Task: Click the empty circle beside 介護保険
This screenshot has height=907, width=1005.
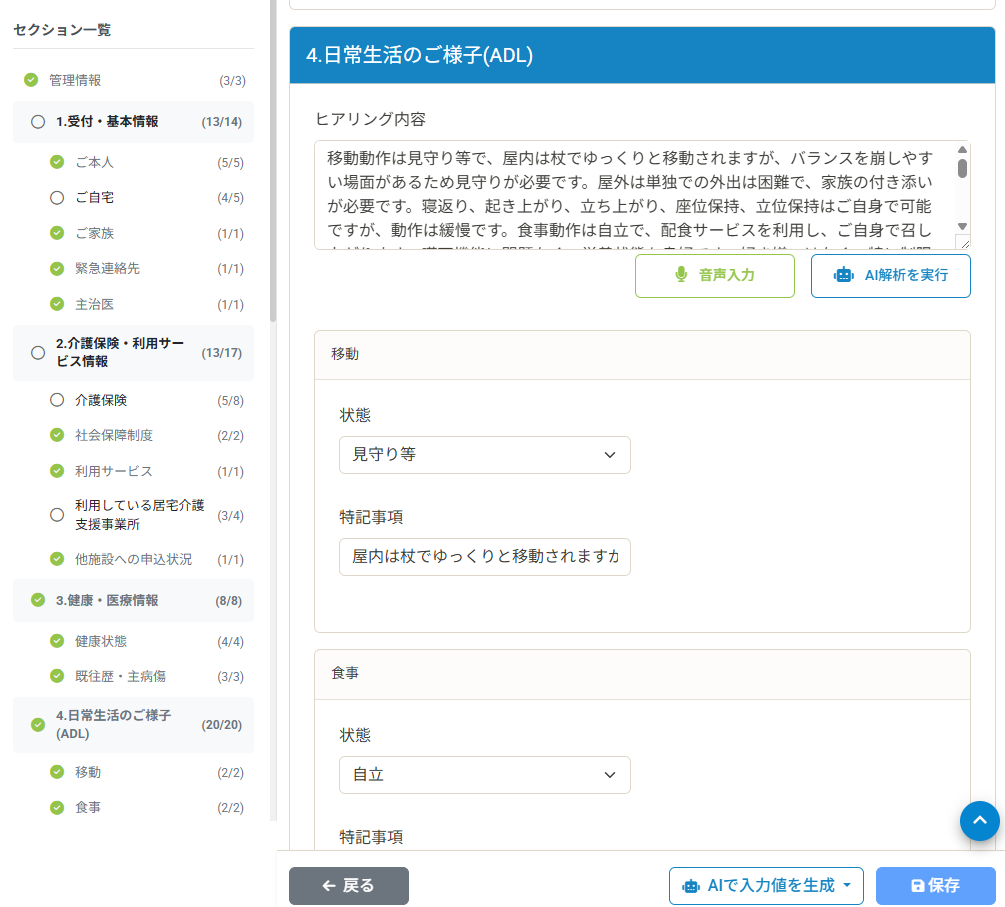Action: point(57,400)
